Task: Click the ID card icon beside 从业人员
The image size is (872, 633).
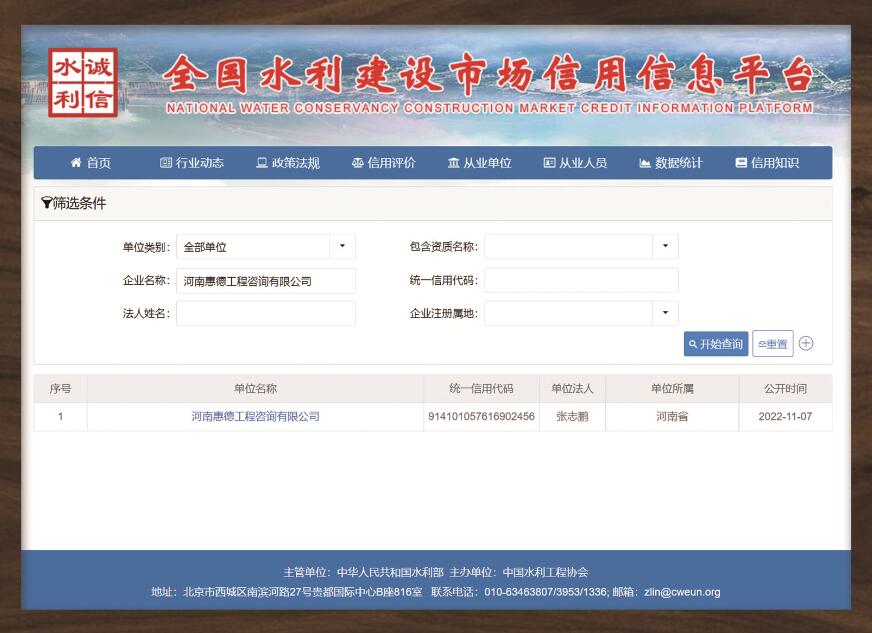Action: [549, 162]
